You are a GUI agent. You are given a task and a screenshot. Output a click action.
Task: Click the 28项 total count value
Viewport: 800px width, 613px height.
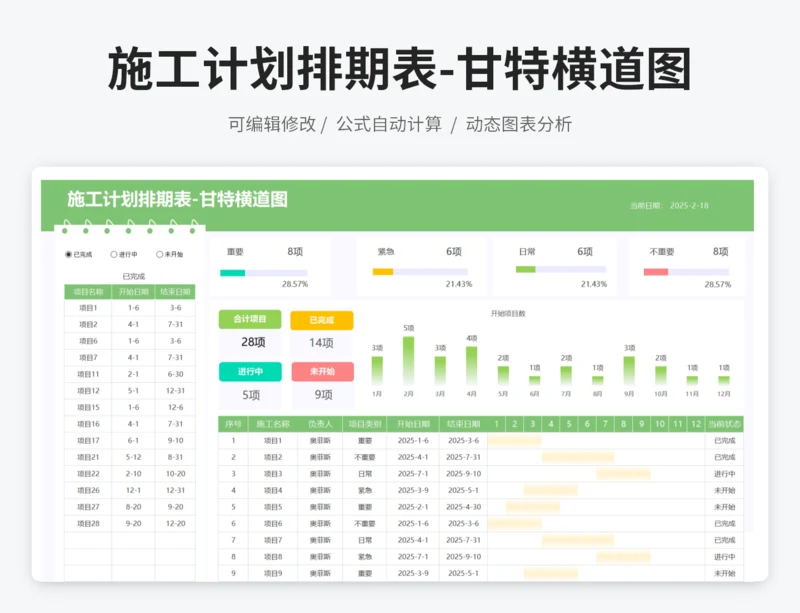pos(253,342)
